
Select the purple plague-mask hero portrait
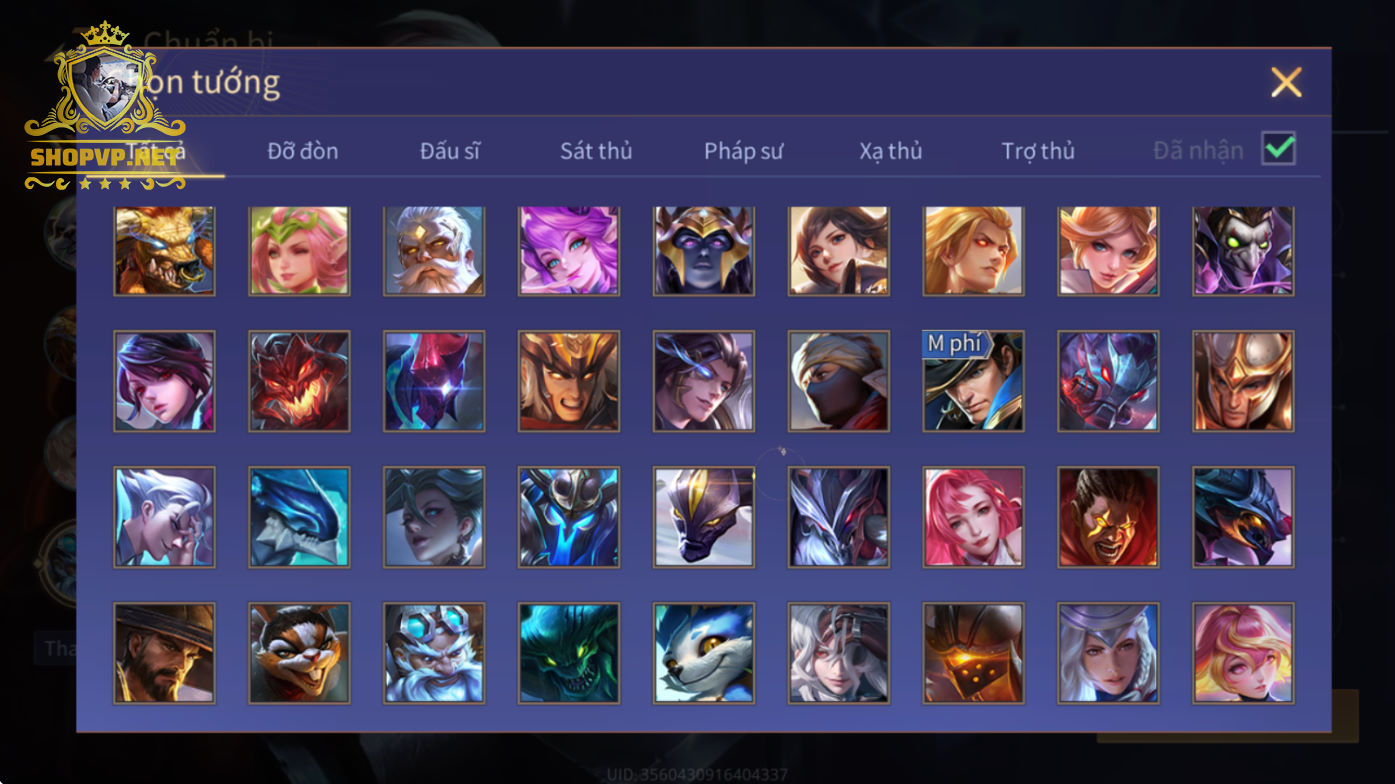point(1243,251)
